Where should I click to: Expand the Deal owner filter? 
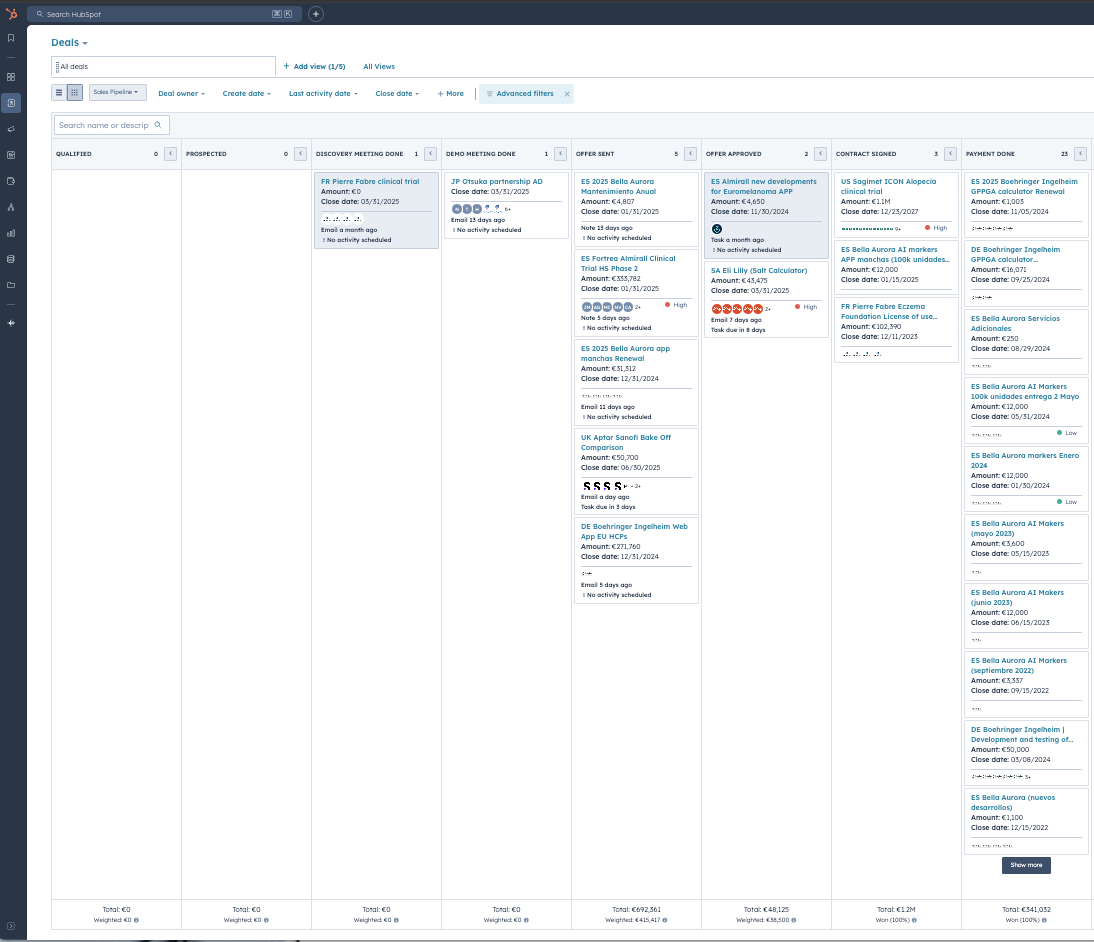point(181,94)
